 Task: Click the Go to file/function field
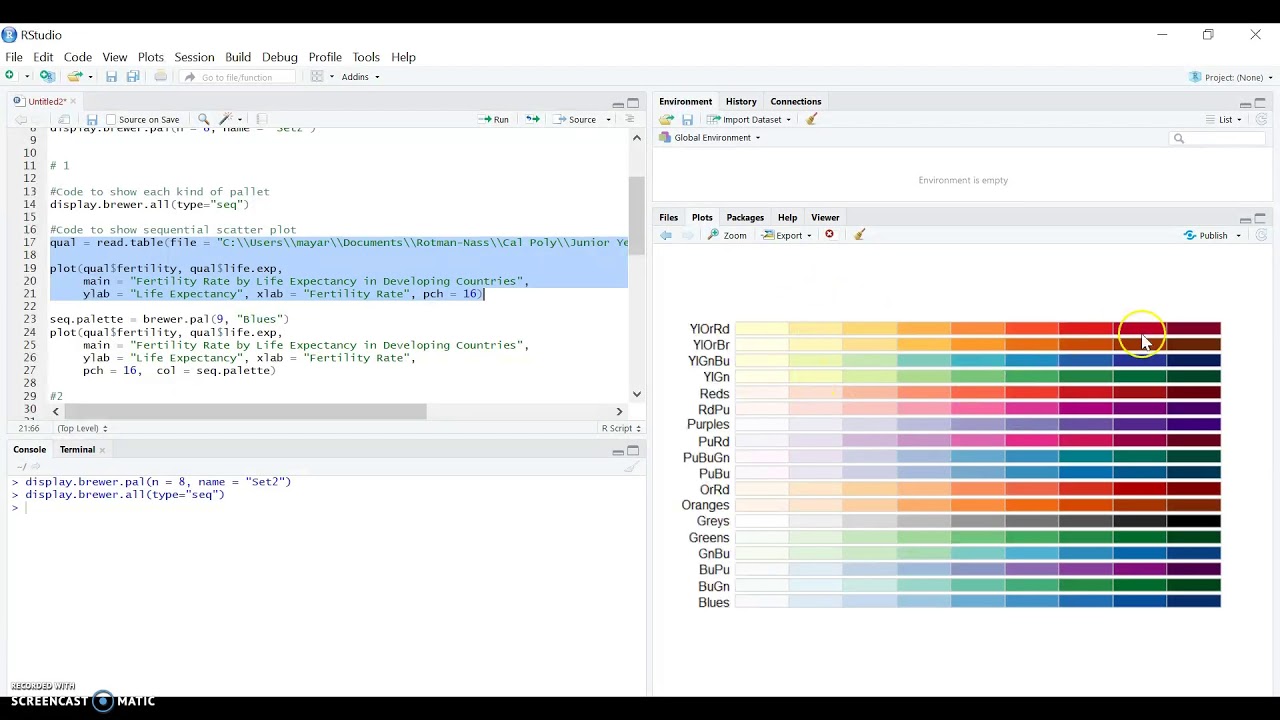[238, 77]
